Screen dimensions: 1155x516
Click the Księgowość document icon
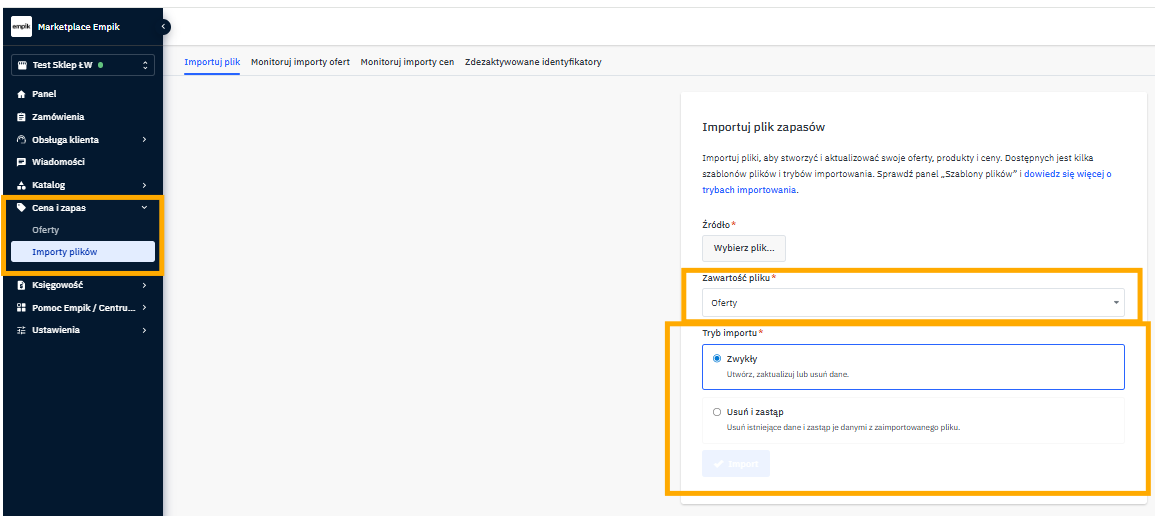(21, 285)
